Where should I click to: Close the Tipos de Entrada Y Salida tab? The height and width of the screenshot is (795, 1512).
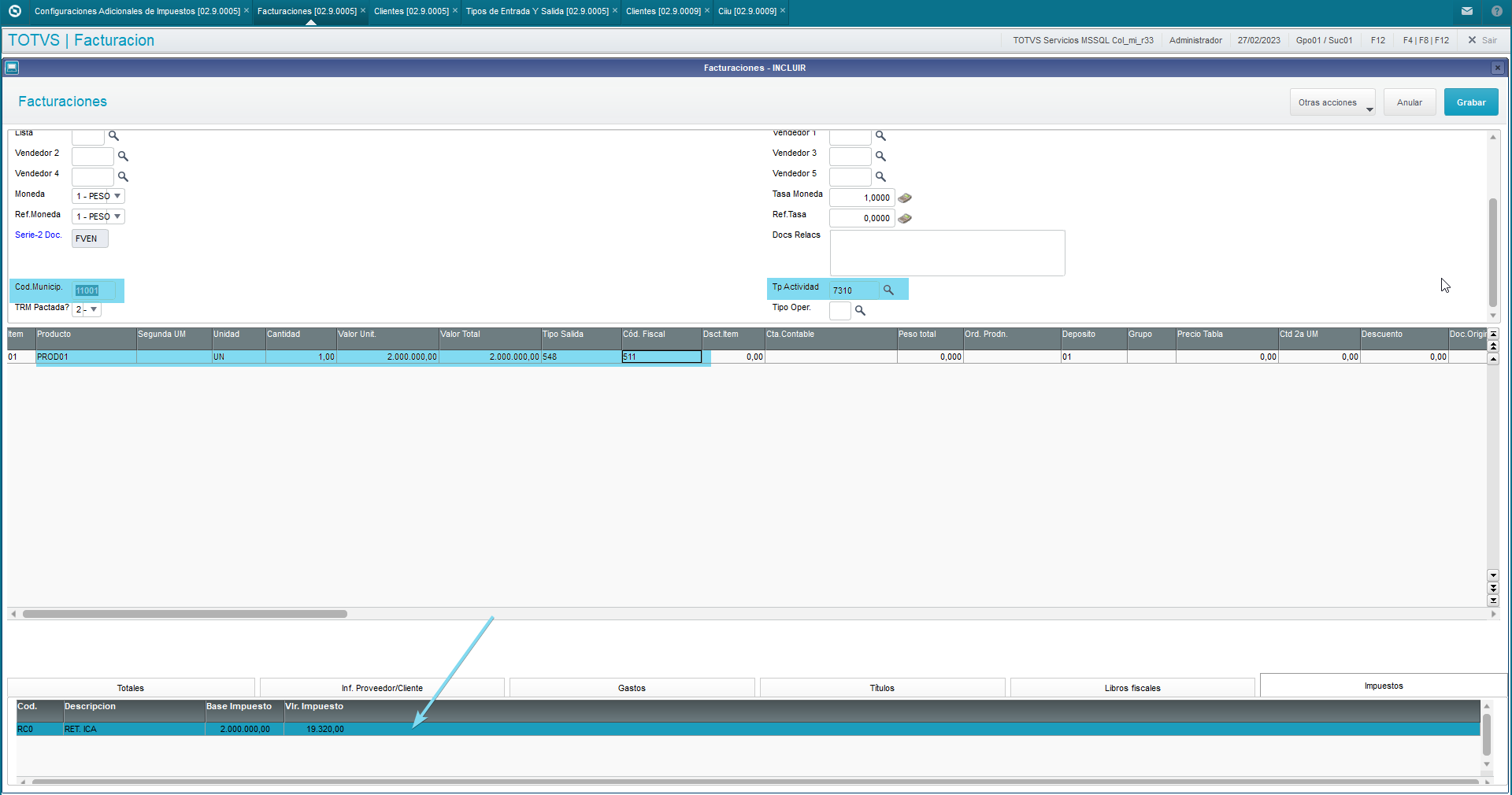tap(615, 10)
